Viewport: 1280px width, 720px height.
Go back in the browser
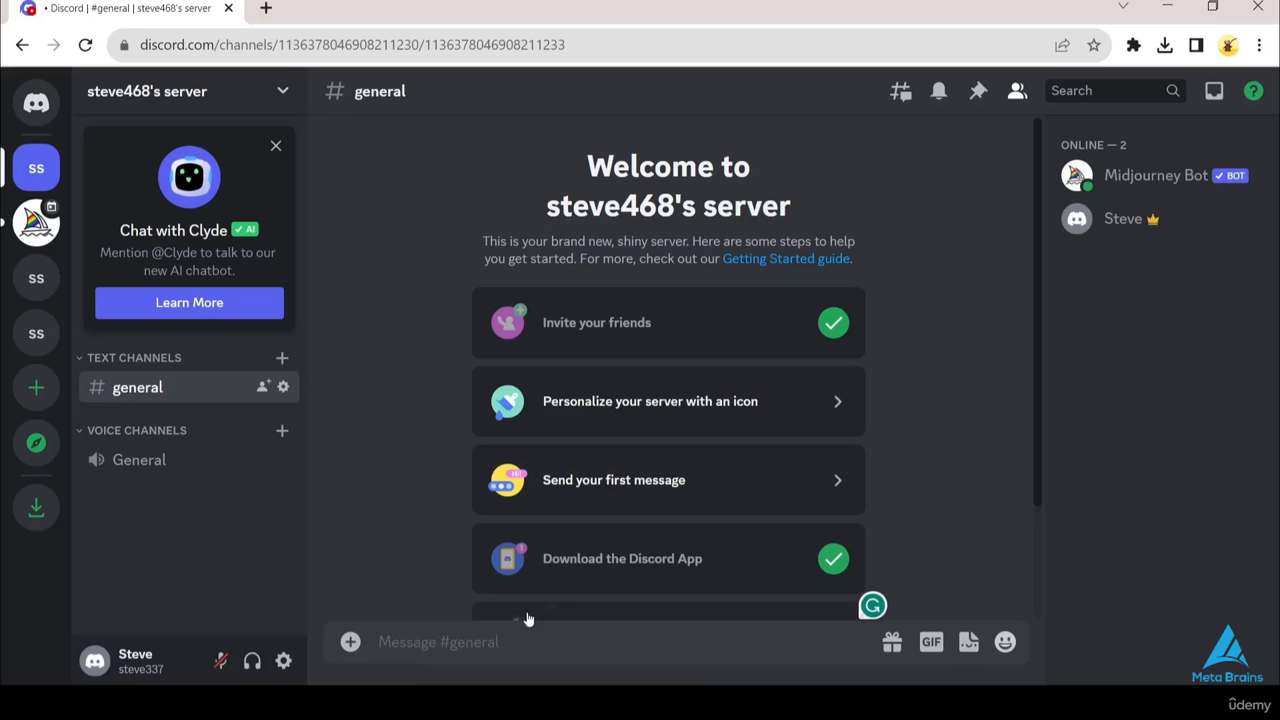click(x=22, y=45)
